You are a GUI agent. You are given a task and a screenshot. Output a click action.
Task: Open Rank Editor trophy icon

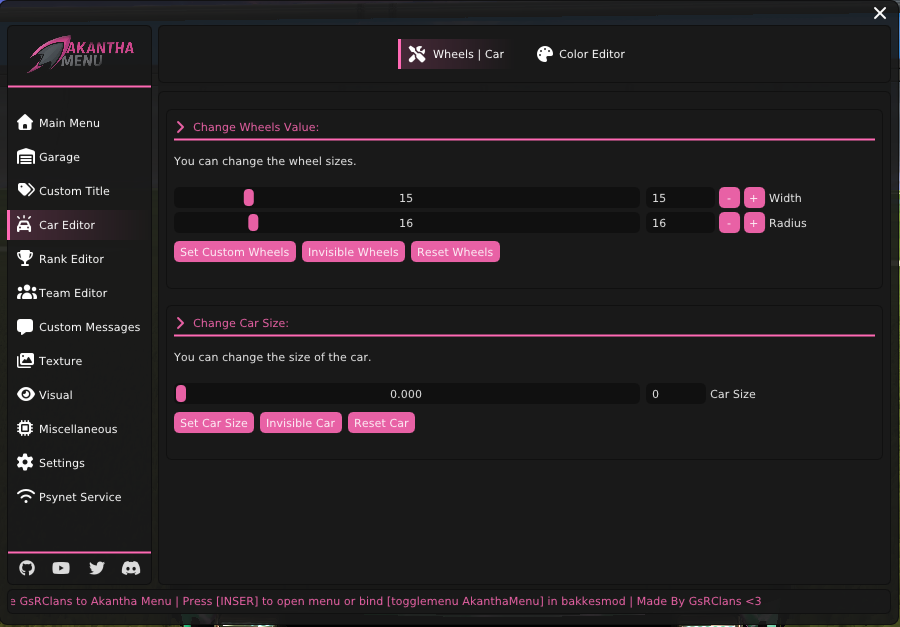tap(25, 259)
